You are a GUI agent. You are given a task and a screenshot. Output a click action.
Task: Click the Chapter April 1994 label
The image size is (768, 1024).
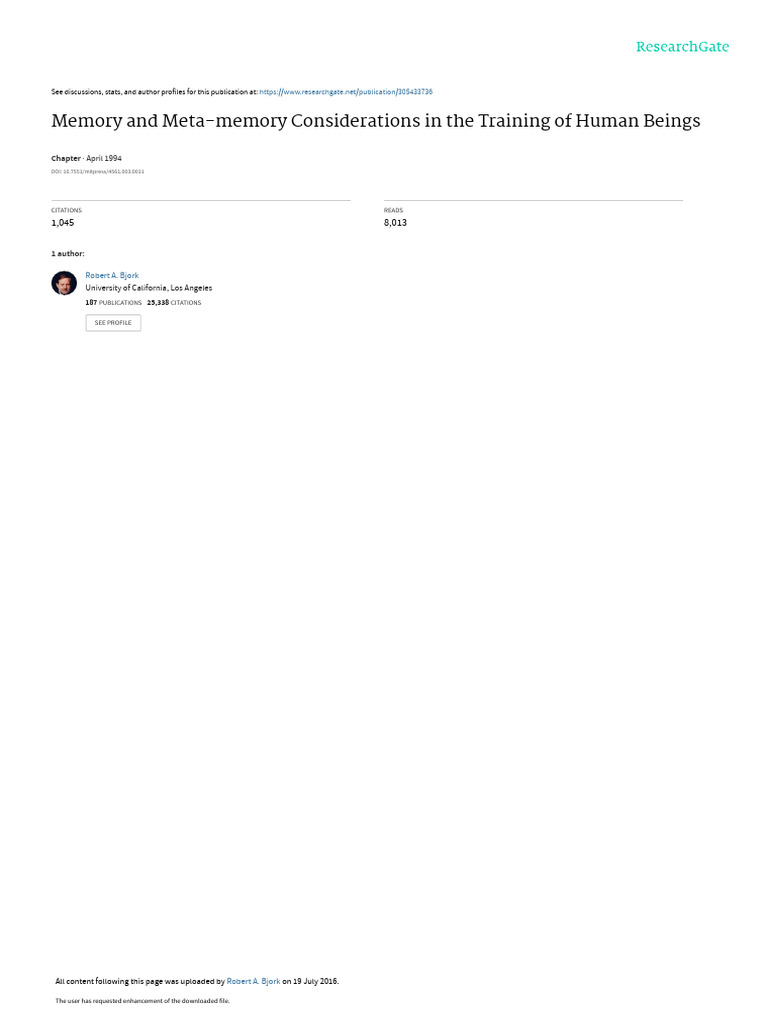pos(86,158)
